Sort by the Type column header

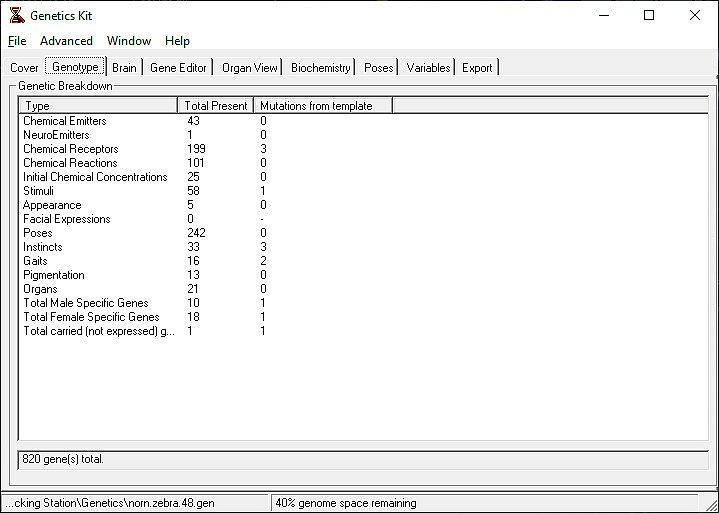coord(98,105)
